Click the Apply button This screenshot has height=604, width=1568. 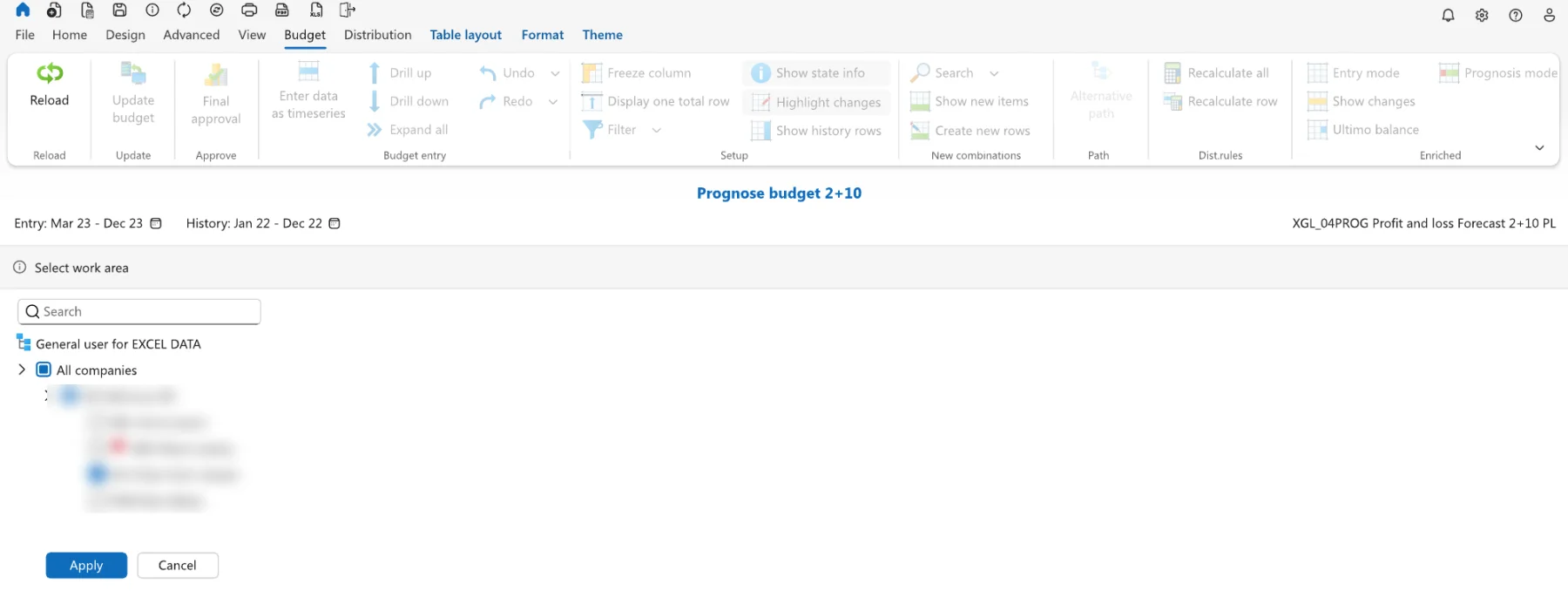86,566
